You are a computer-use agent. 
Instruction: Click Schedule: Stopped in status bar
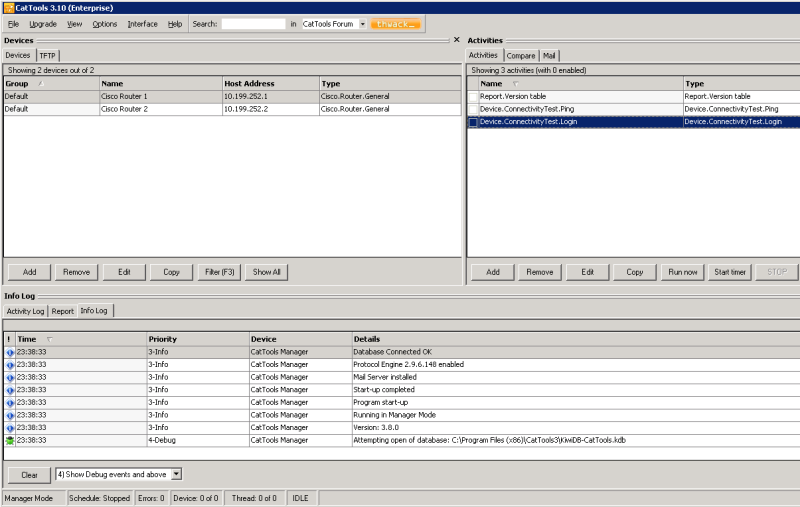pyautogui.click(x=99, y=498)
